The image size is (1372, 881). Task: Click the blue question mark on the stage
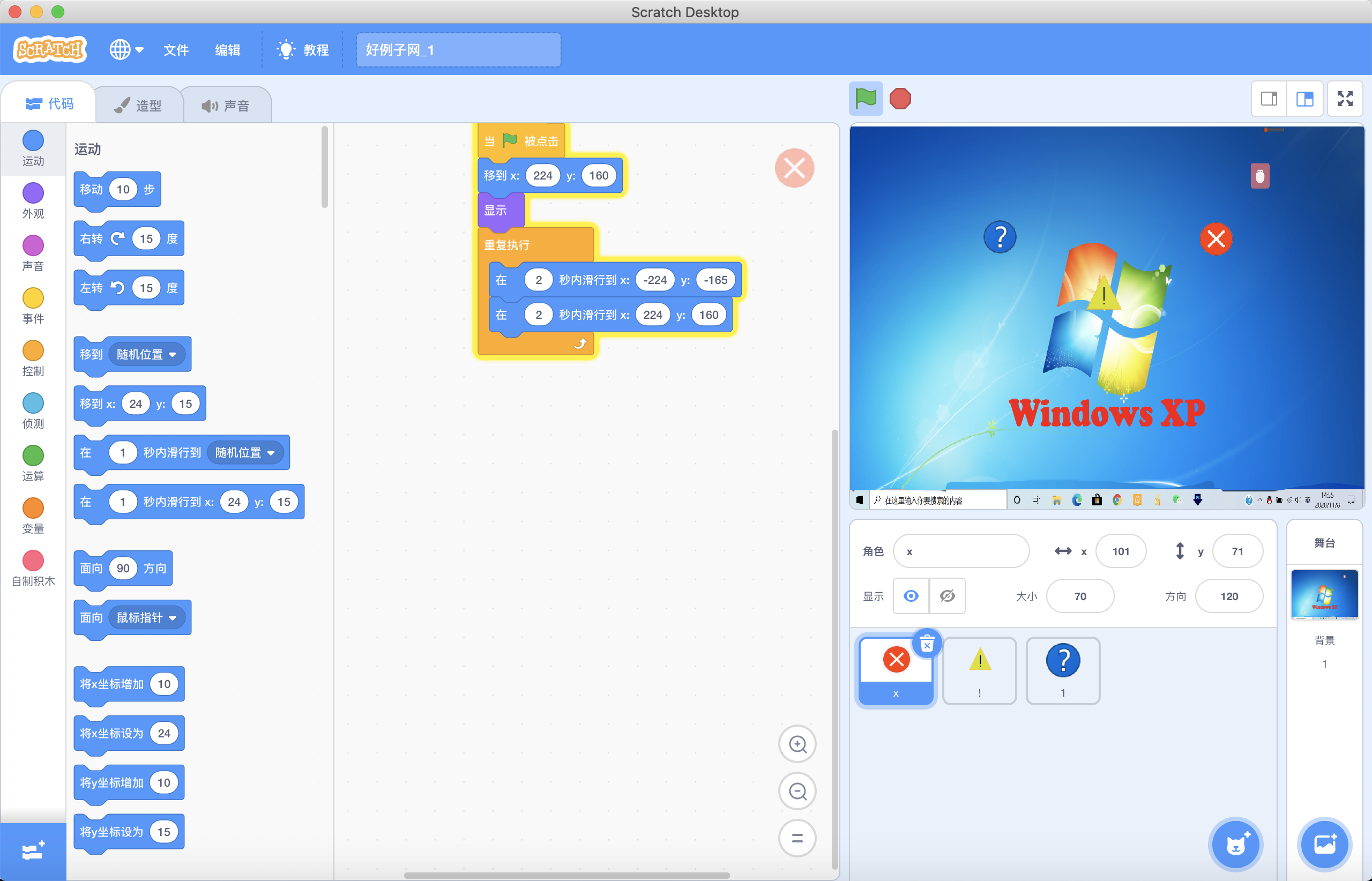tap(1000, 237)
